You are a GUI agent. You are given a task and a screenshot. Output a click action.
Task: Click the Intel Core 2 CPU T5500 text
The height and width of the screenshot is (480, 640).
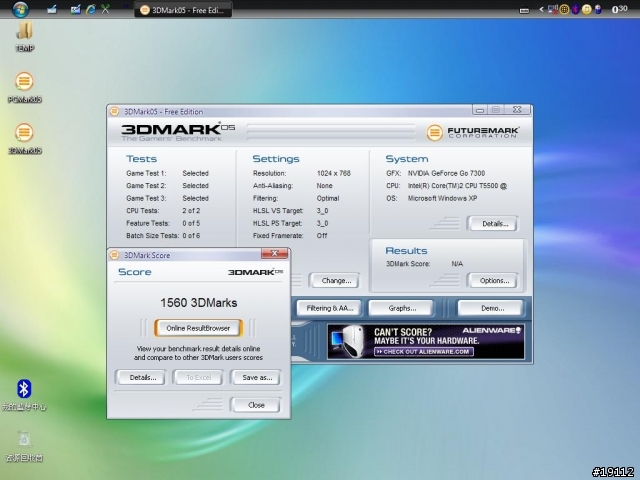click(457, 186)
